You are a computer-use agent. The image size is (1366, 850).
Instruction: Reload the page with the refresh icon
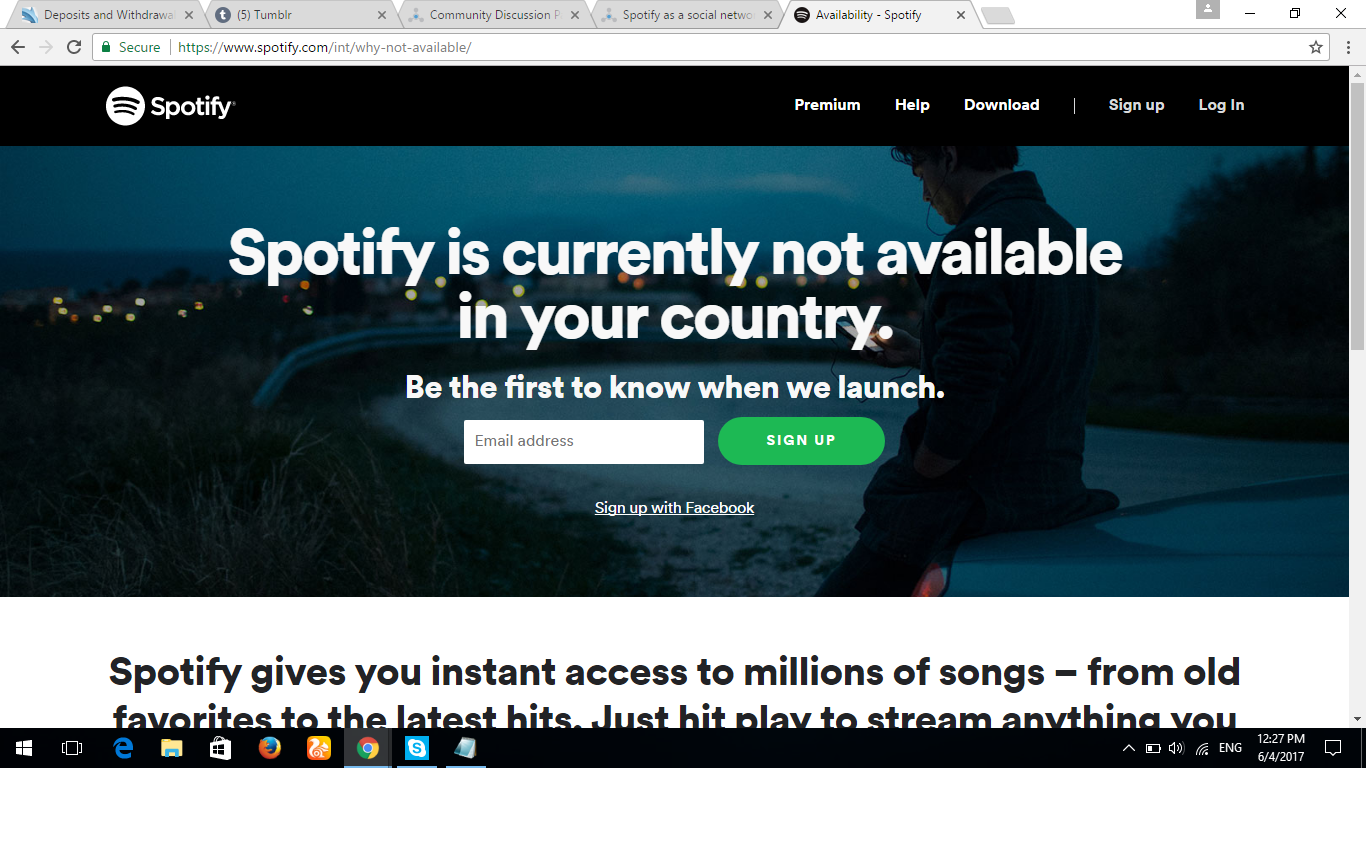(74, 47)
